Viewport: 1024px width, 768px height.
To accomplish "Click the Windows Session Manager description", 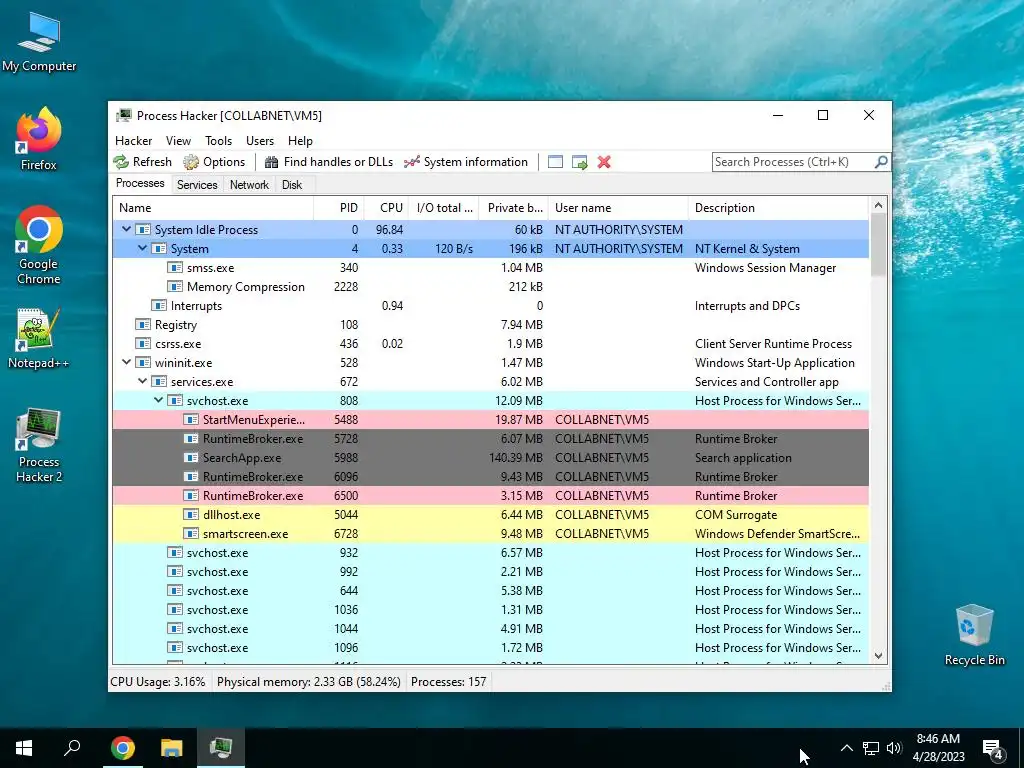I will [x=765, y=268].
